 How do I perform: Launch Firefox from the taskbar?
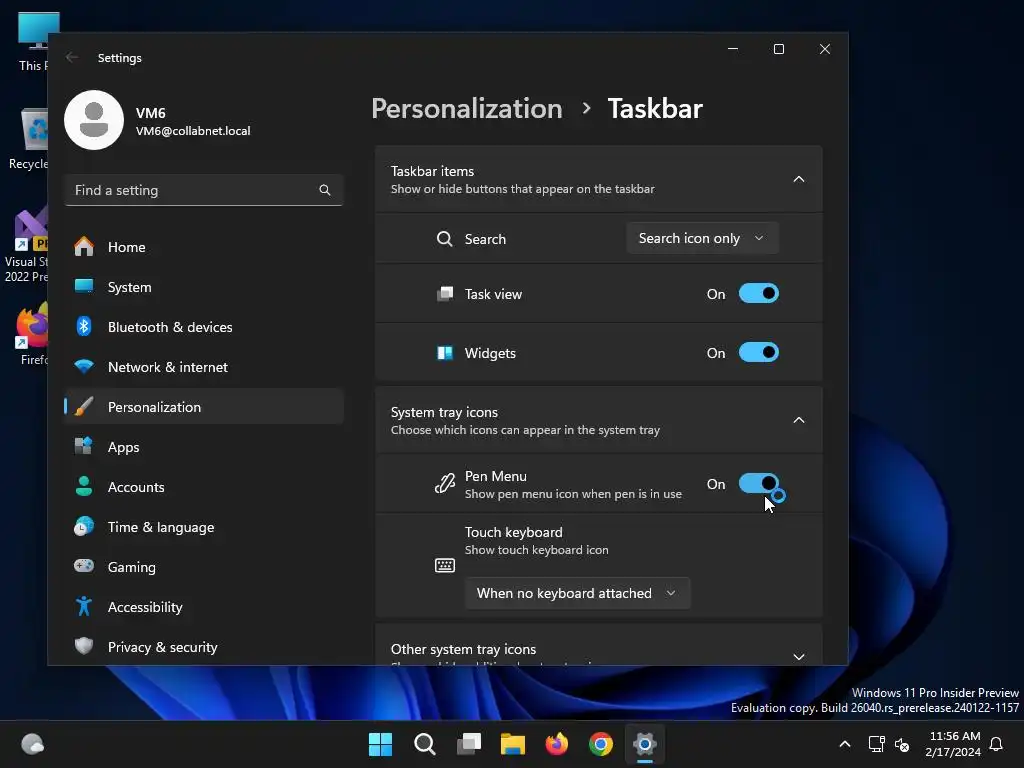coord(556,744)
